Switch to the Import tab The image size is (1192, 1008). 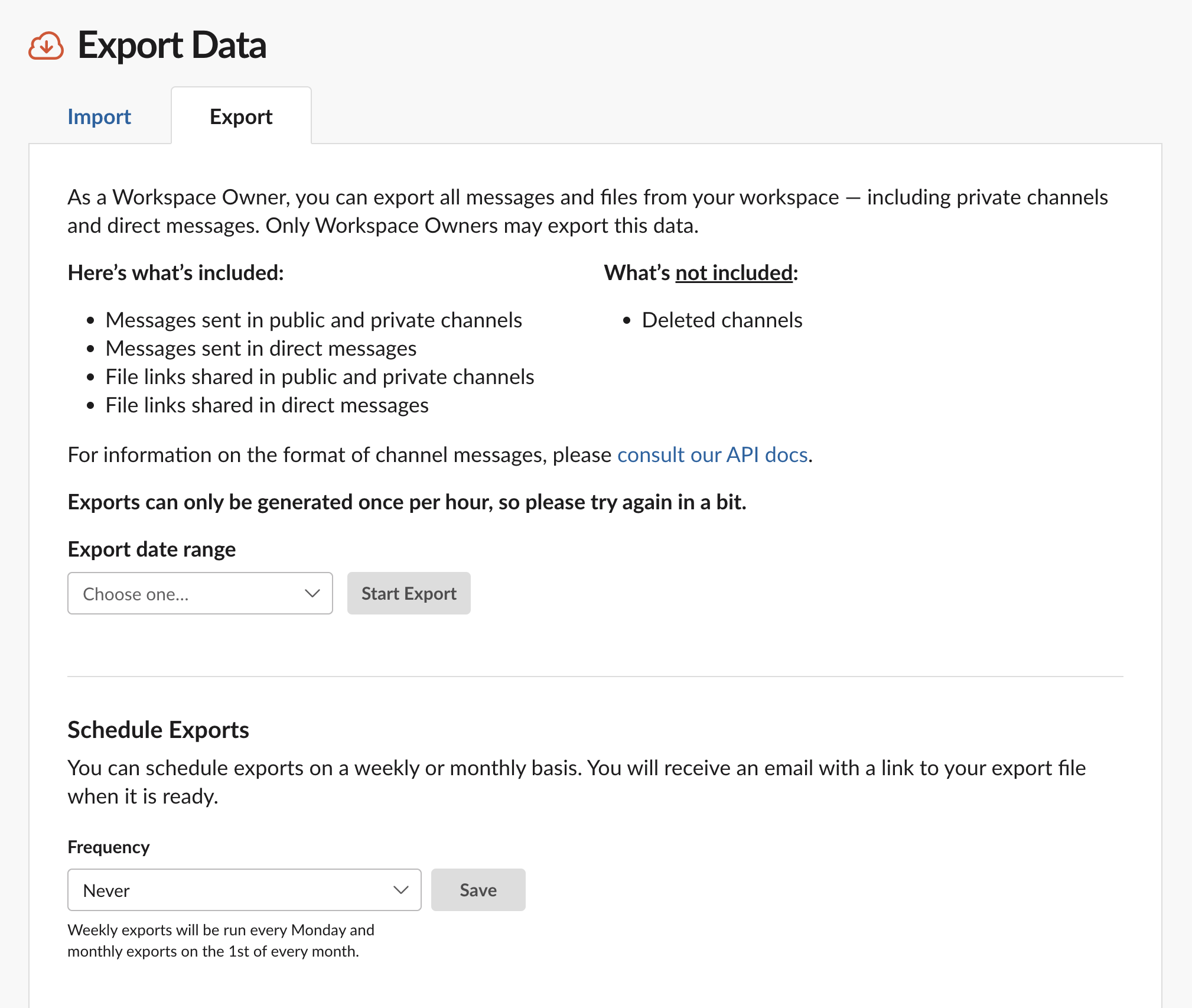[x=99, y=116]
